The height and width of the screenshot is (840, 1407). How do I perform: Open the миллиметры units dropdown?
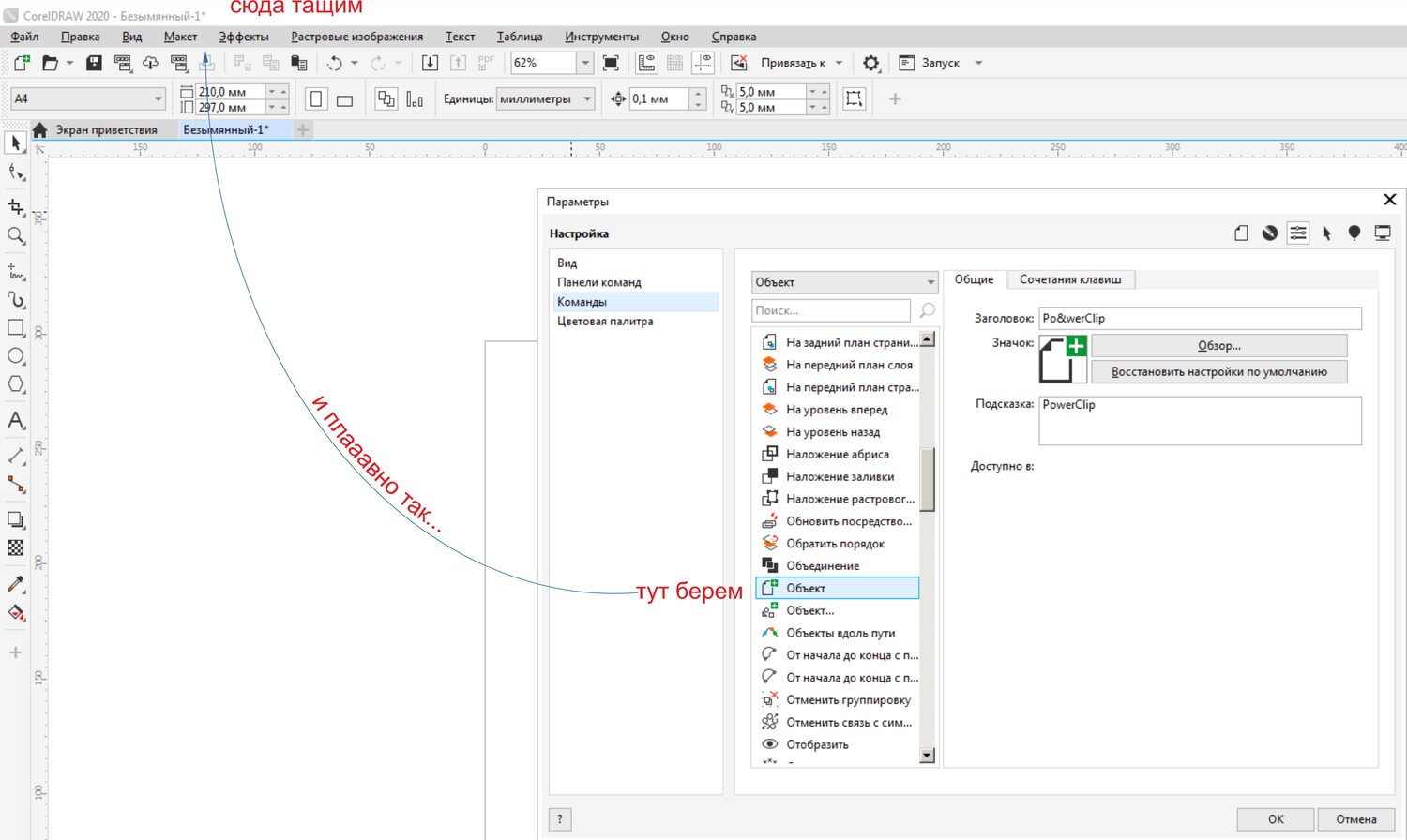(x=587, y=98)
